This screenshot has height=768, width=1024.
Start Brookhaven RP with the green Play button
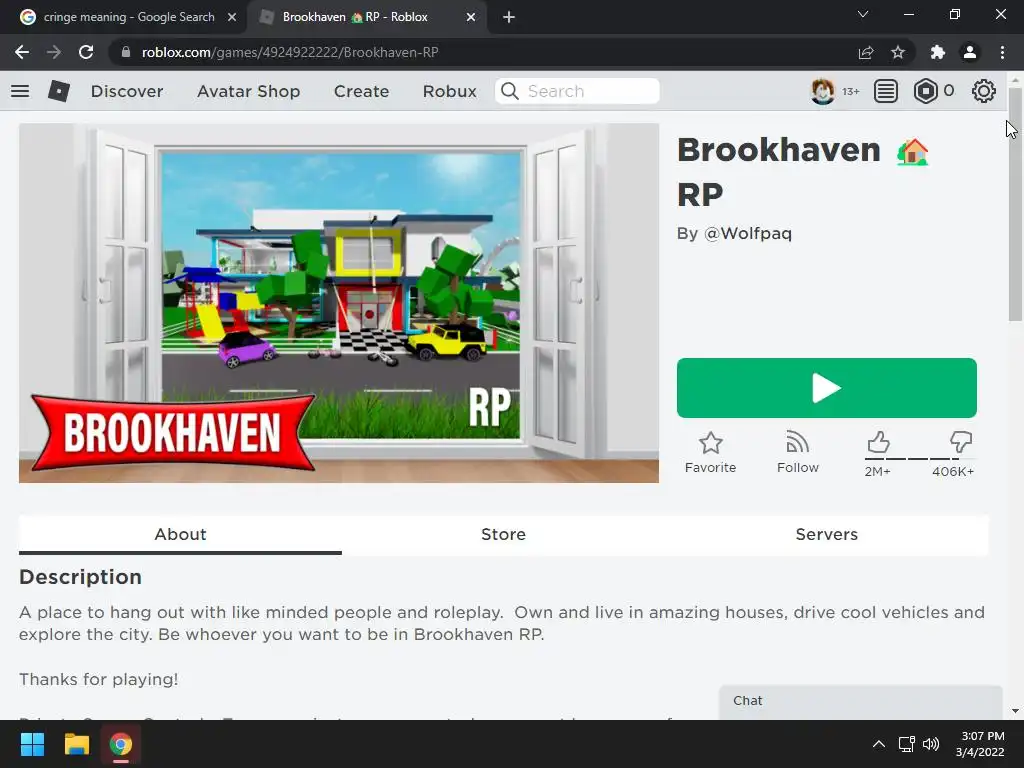click(x=827, y=388)
